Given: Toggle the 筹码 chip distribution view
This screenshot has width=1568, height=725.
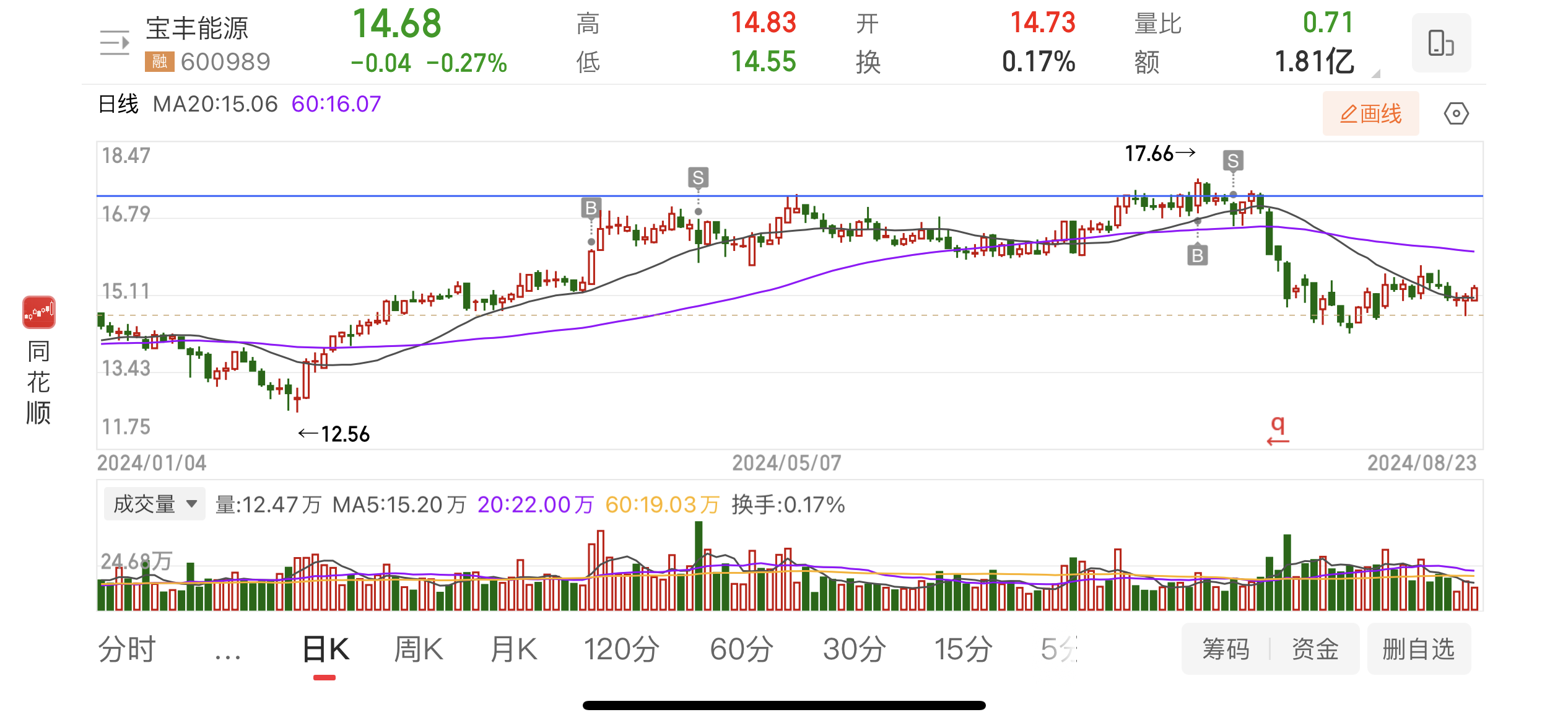Looking at the screenshot, I should [x=1226, y=649].
